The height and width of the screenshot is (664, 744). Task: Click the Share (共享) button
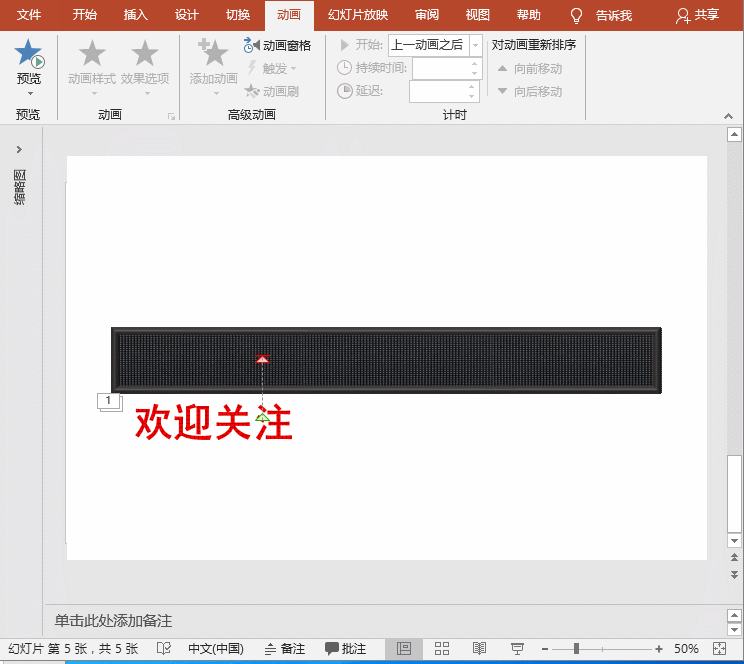[697, 15]
